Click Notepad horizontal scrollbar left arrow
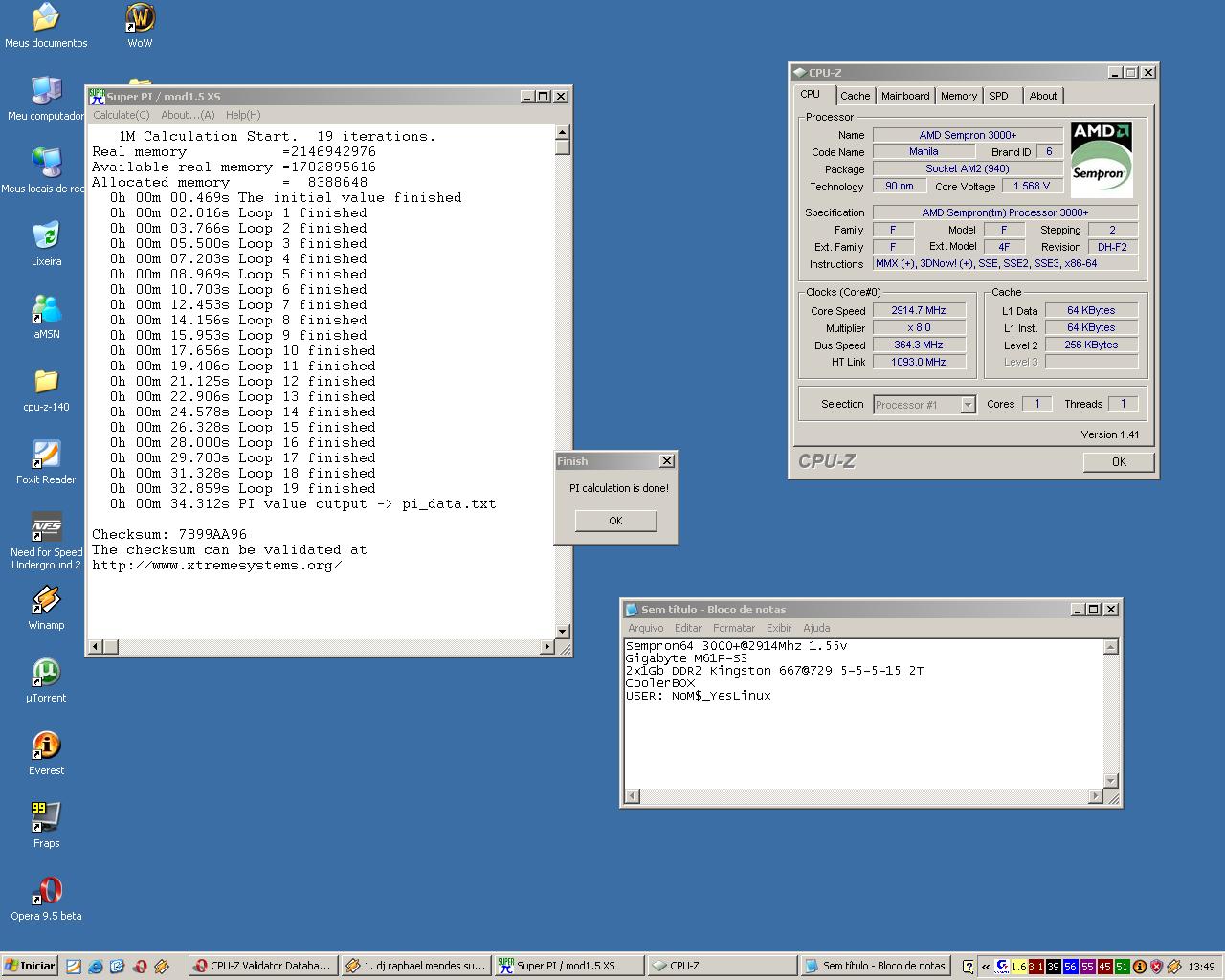The width and height of the screenshot is (1225, 980). 633,796
